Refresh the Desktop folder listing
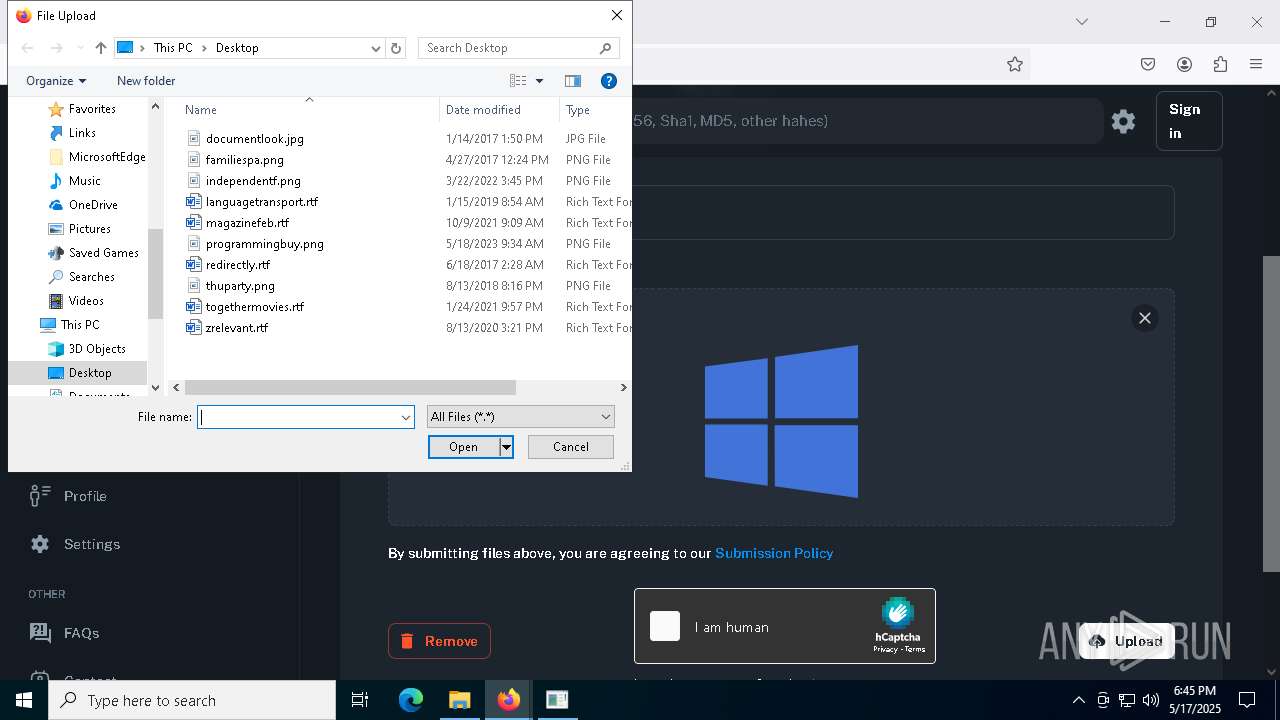 [x=396, y=48]
